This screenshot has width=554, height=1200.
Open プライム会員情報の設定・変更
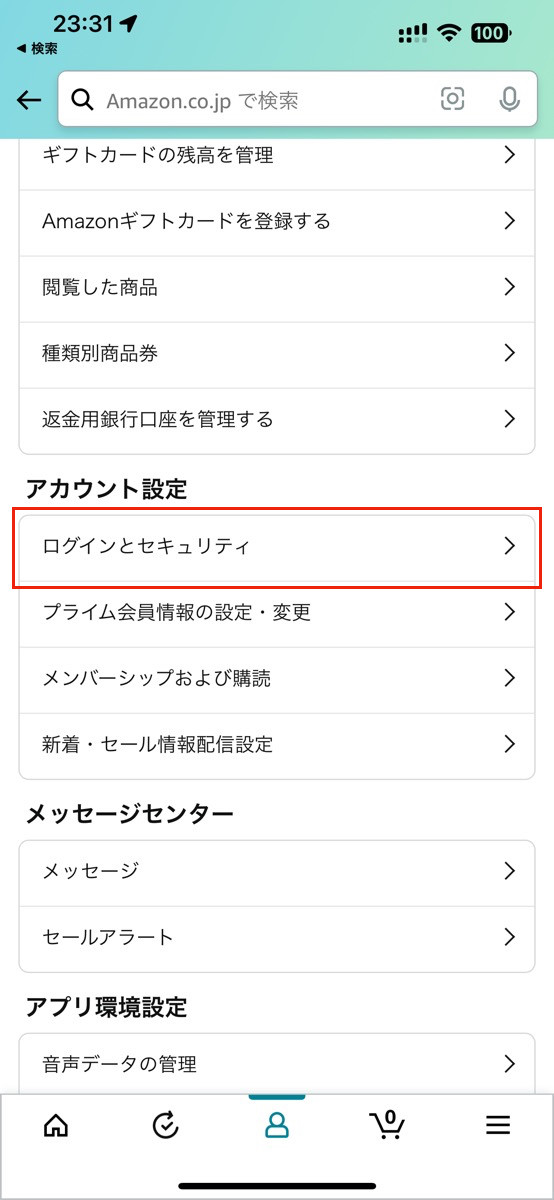click(x=277, y=612)
